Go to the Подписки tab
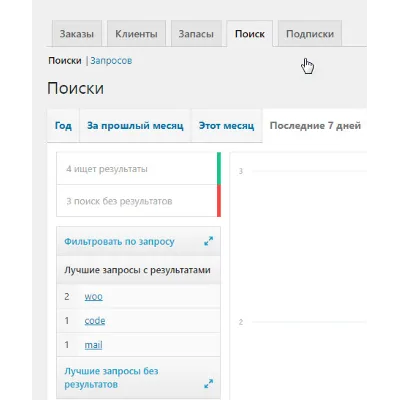400x400 pixels. (x=310, y=34)
